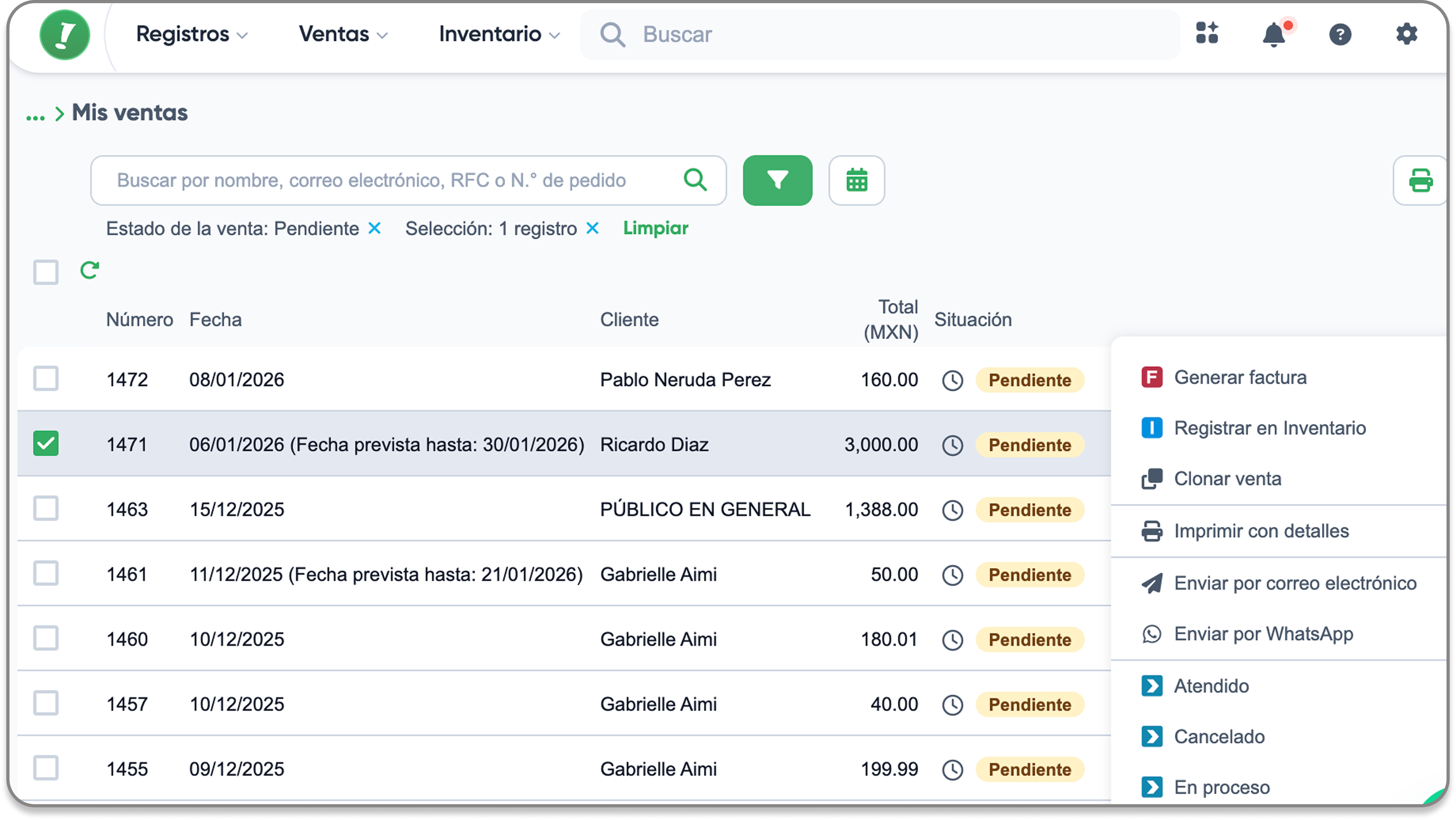Open the calendar date filter
1456x820 pixels.
[857, 180]
